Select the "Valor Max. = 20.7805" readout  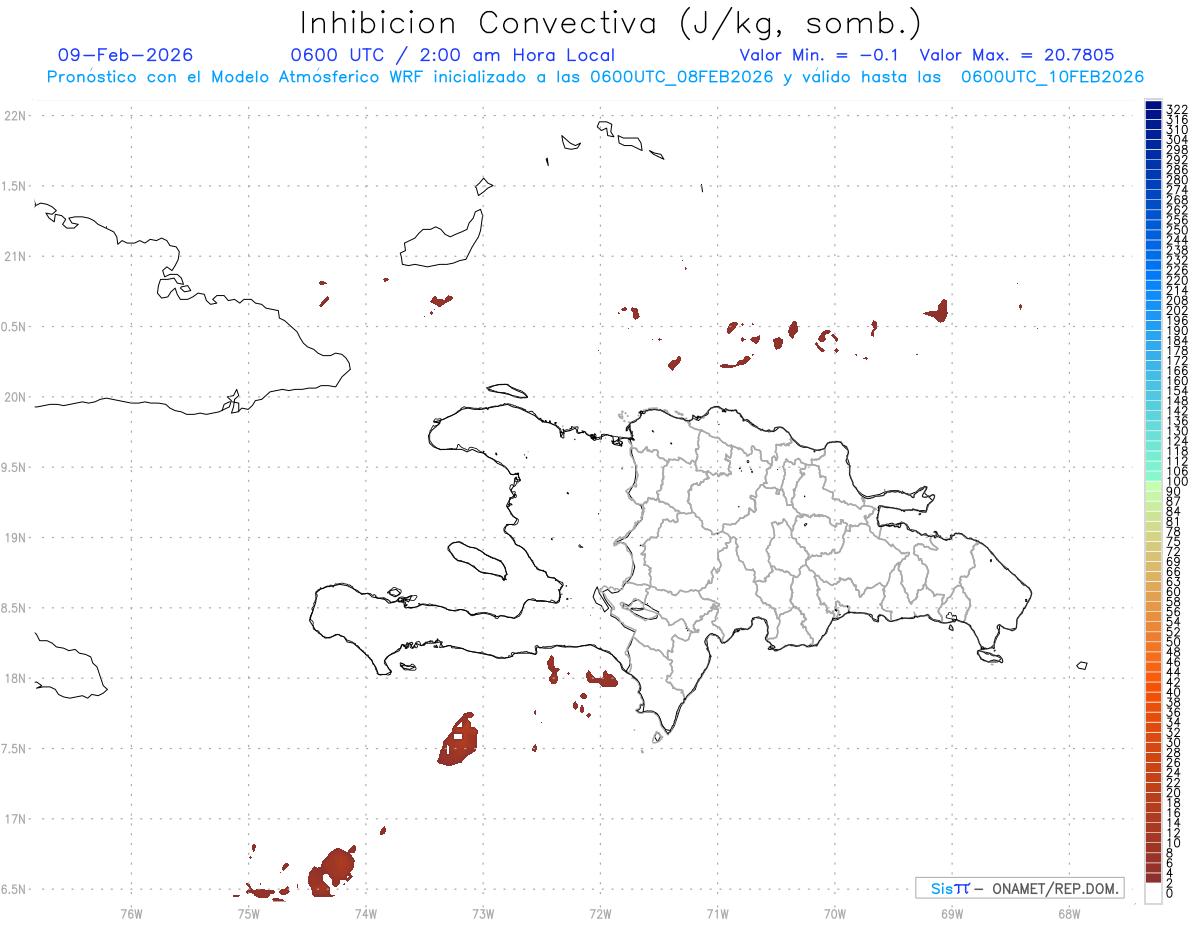(x=1017, y=55)
